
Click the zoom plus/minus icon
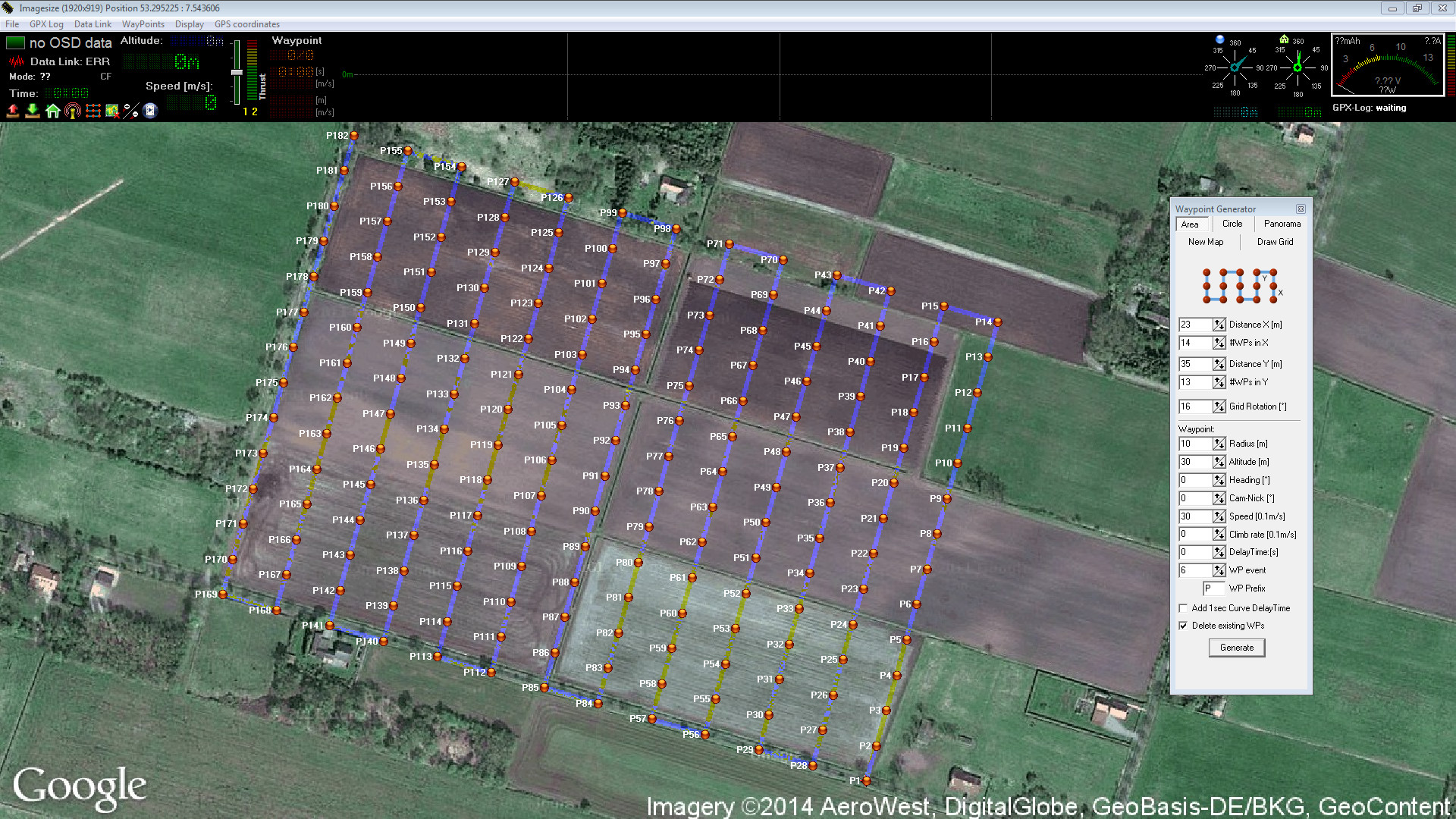click(131, 111)
